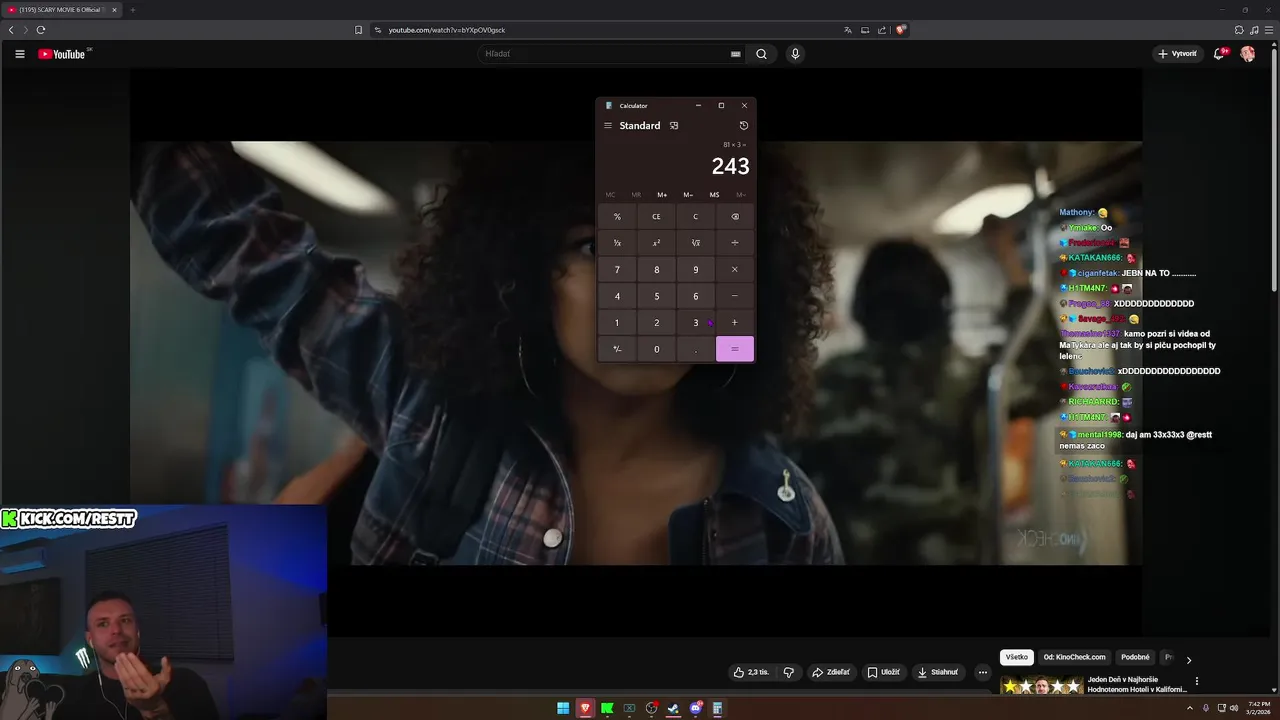
Task: Click the Stiahnuť download button
Action: (x=938, y=672)
